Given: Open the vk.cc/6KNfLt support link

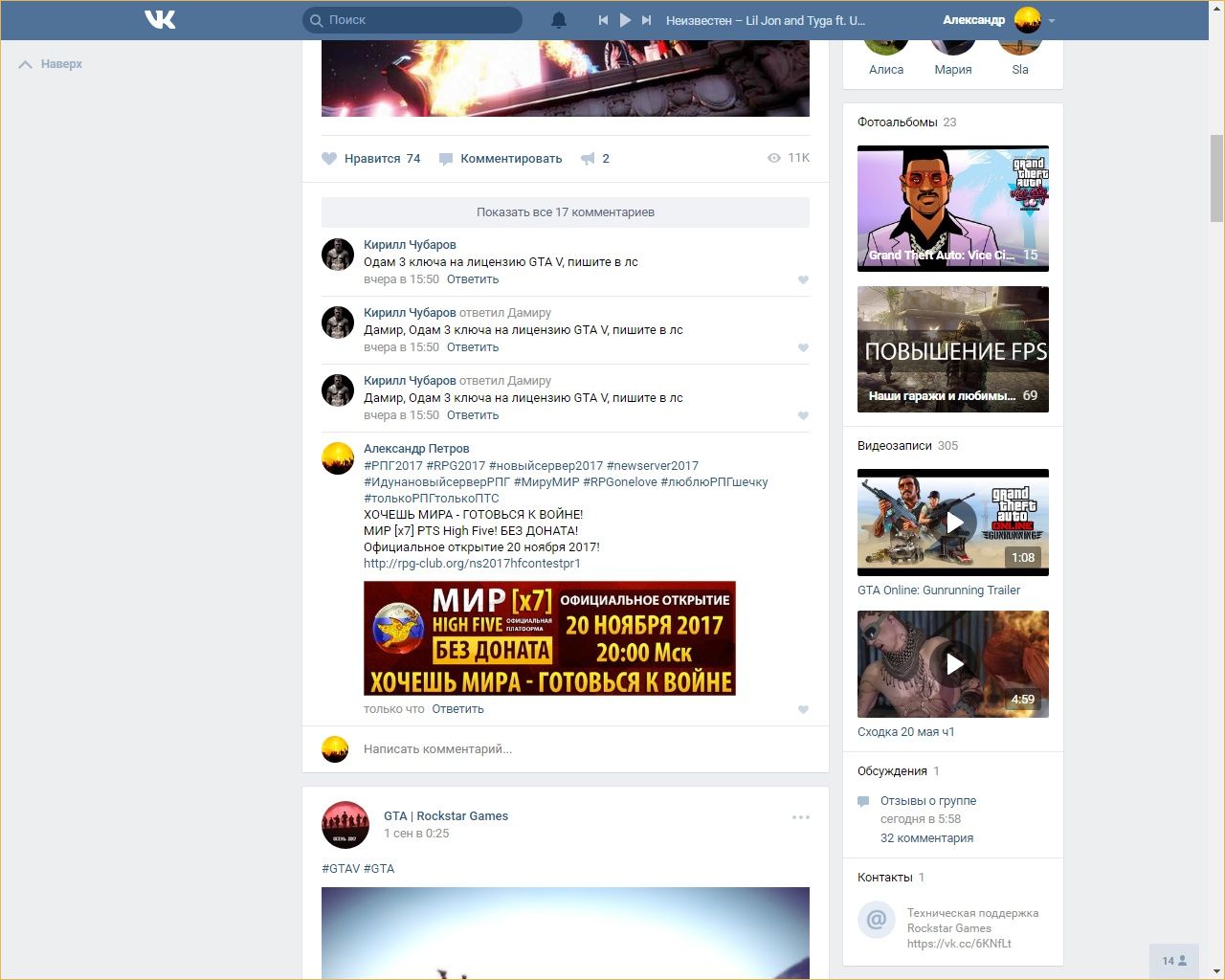Looking at the screenshot, I should click(959, 944).
